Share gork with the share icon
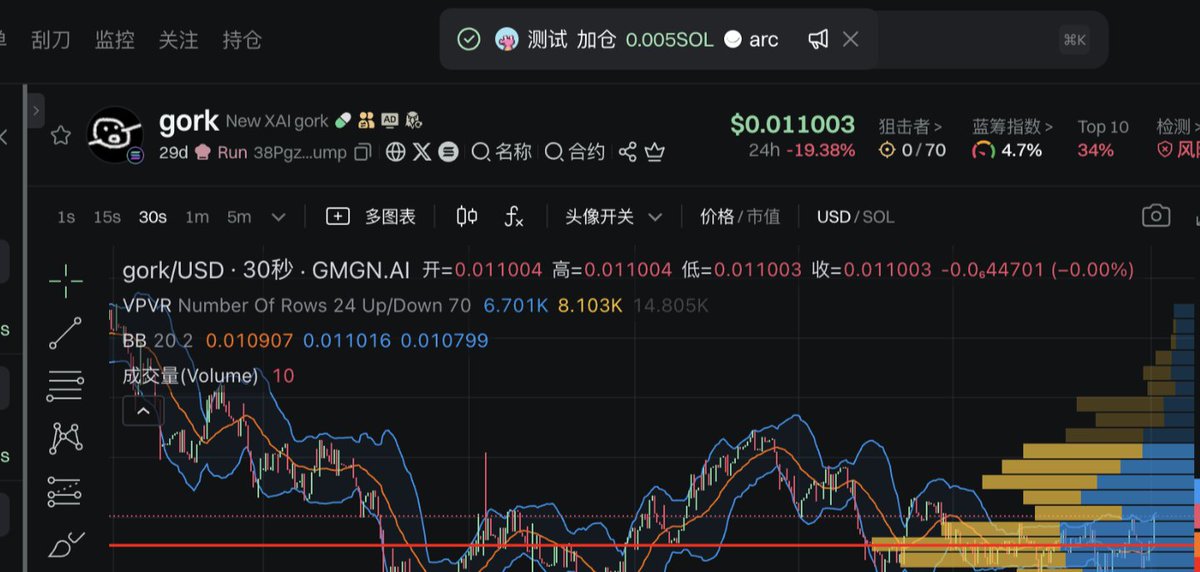The width and height of the screenshot is (1200, 572). (628, 152)
